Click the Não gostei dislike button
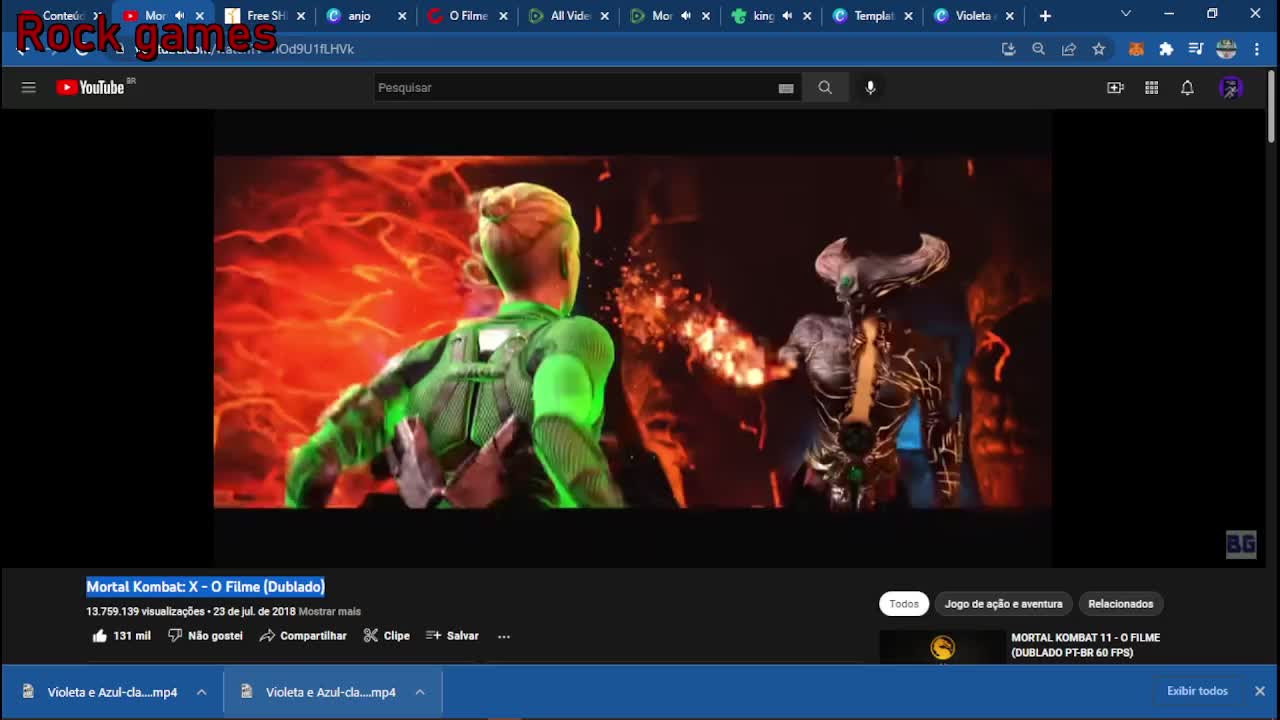 tap(205, 636)
